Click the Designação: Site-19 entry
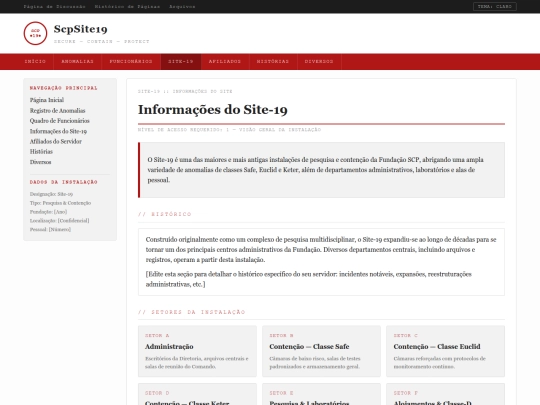The height and width of the screenshot is (405, 540). (x=51, y=194)
